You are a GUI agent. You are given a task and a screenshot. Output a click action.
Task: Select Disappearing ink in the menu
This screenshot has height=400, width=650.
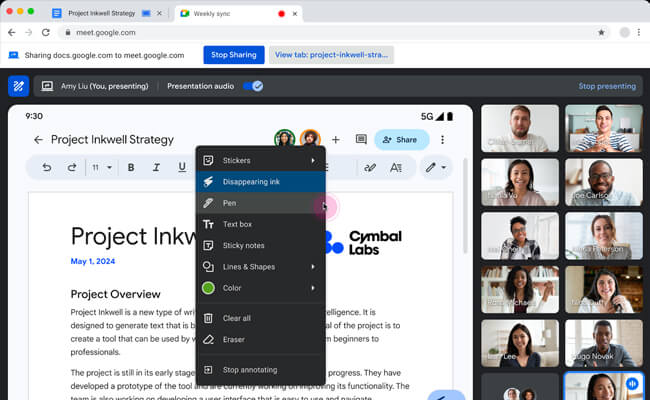point(261,182)
